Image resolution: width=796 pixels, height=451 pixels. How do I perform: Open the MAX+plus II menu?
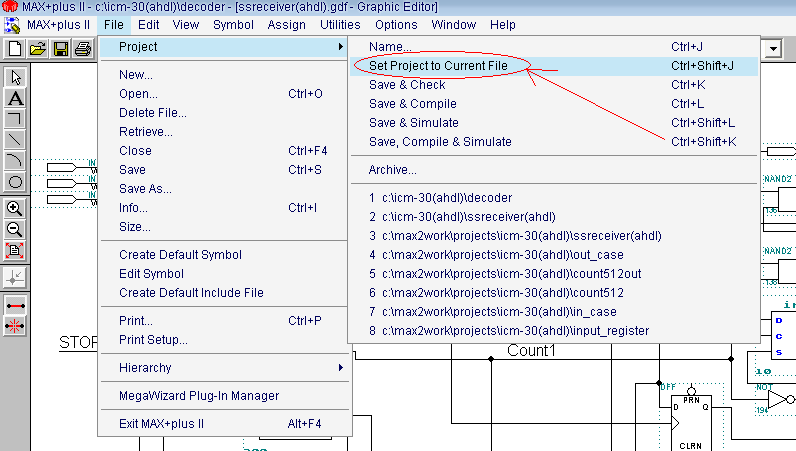(x=58, y=25)
